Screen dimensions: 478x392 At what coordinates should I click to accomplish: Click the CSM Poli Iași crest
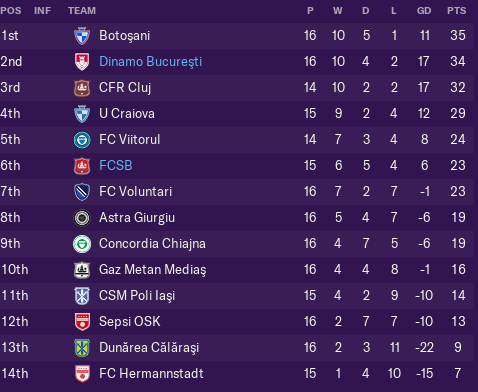[82, 296]
